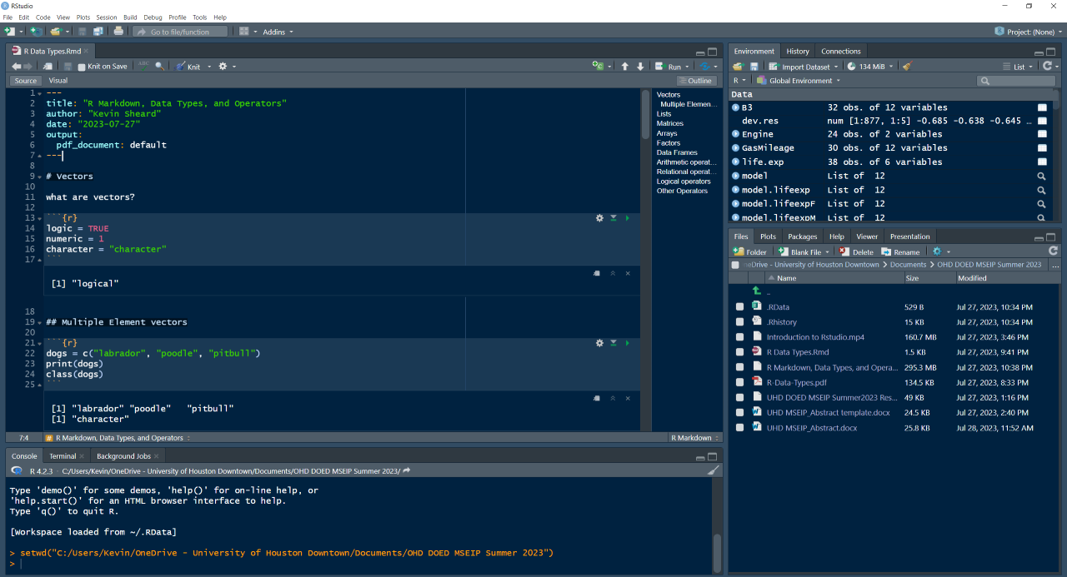Clear the "logical" output with X icon
1067x577 pixels.
tap(627, 273)
